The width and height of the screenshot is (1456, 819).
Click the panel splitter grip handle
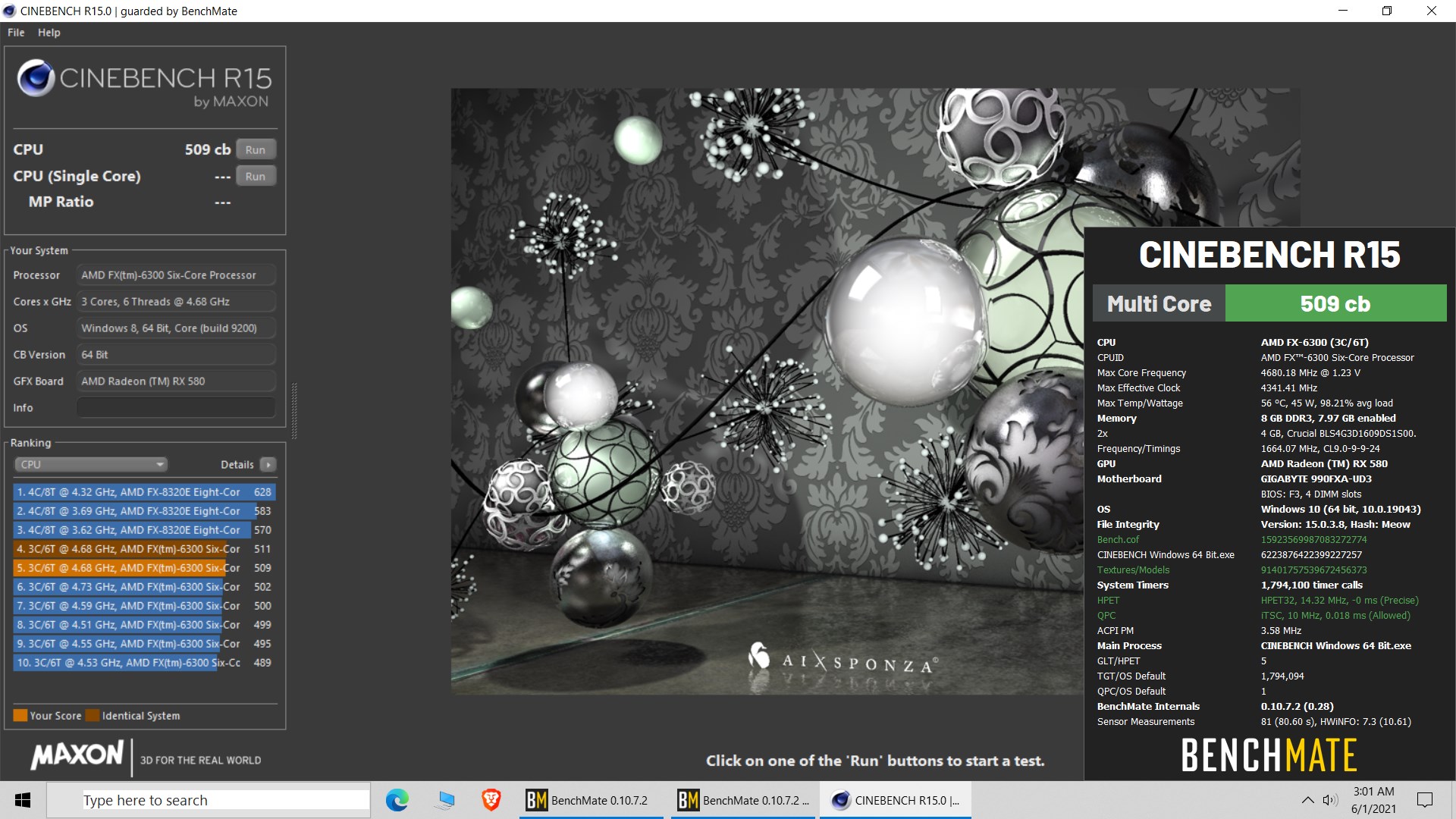[x=294, y=410]
